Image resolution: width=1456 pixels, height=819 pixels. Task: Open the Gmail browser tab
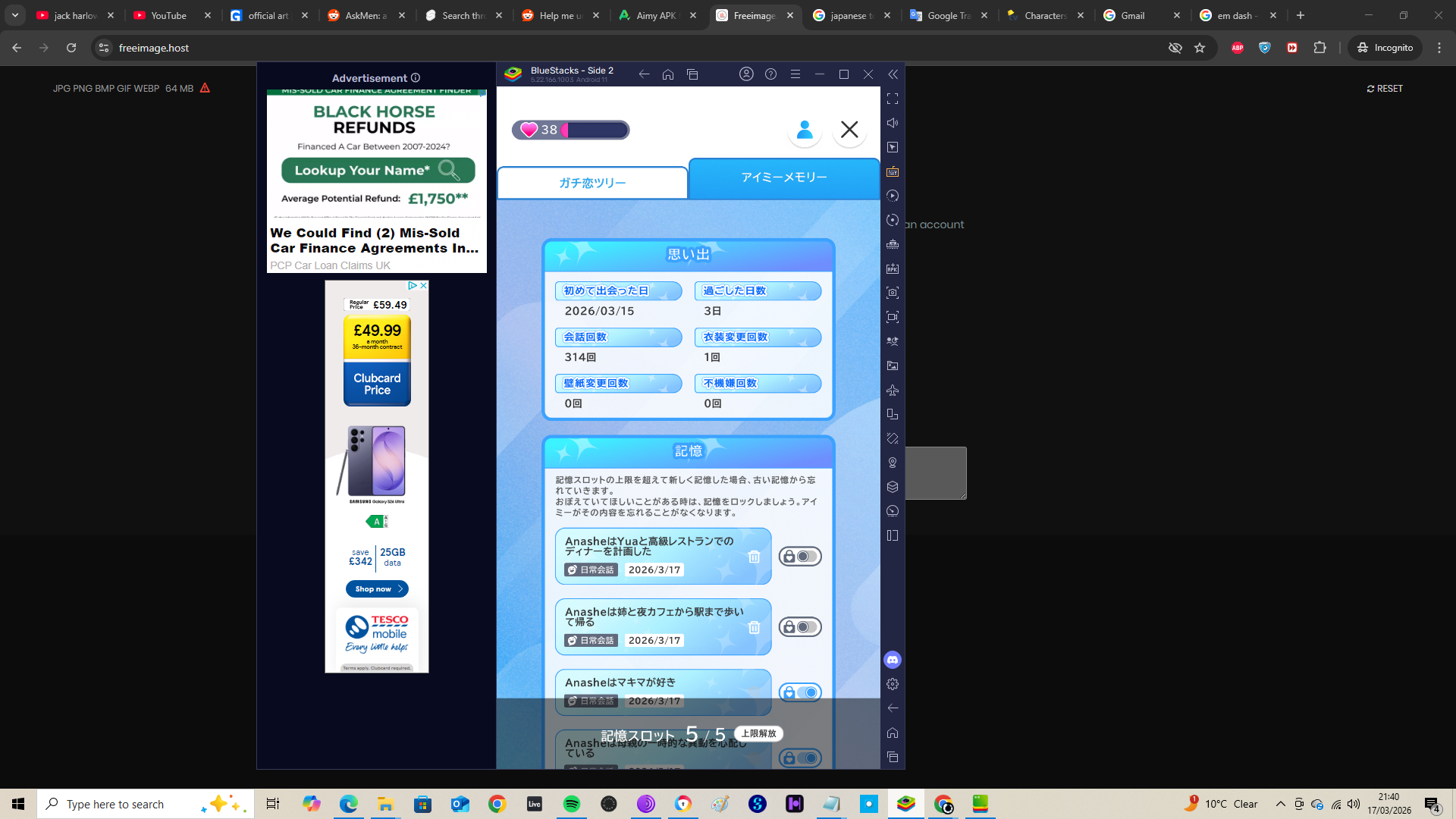coord(1142,15)
